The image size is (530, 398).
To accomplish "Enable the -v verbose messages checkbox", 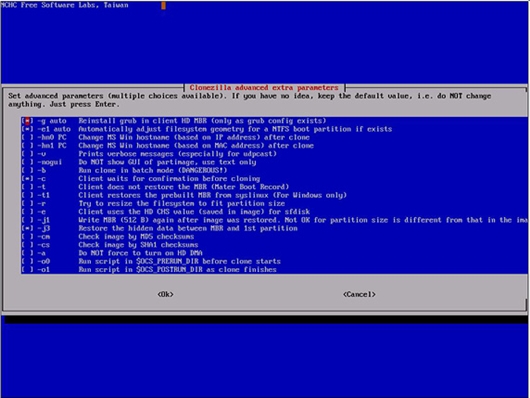I will click(27, 154).
